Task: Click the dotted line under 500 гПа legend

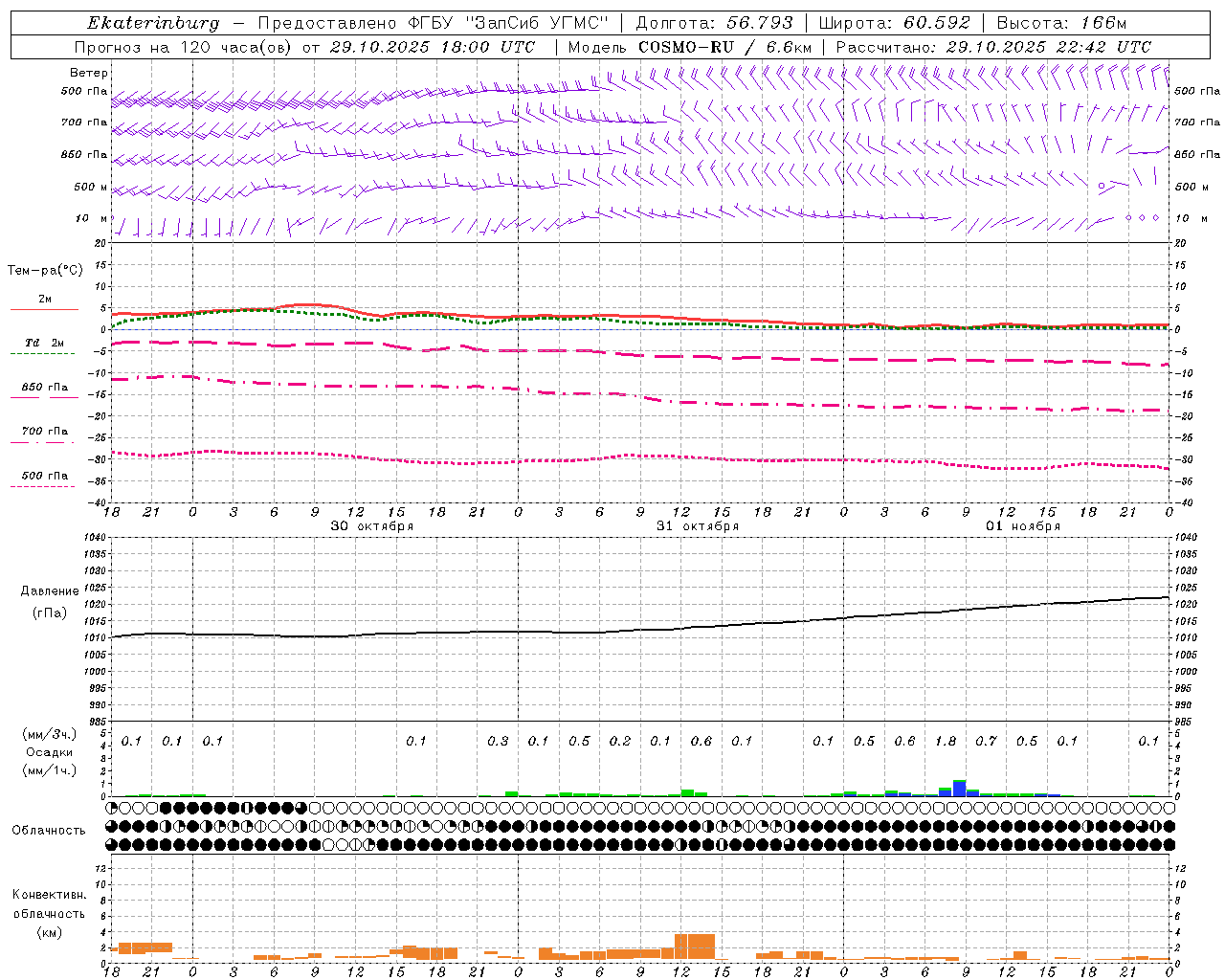Action: pyautogui.click(x=43, y=486)
